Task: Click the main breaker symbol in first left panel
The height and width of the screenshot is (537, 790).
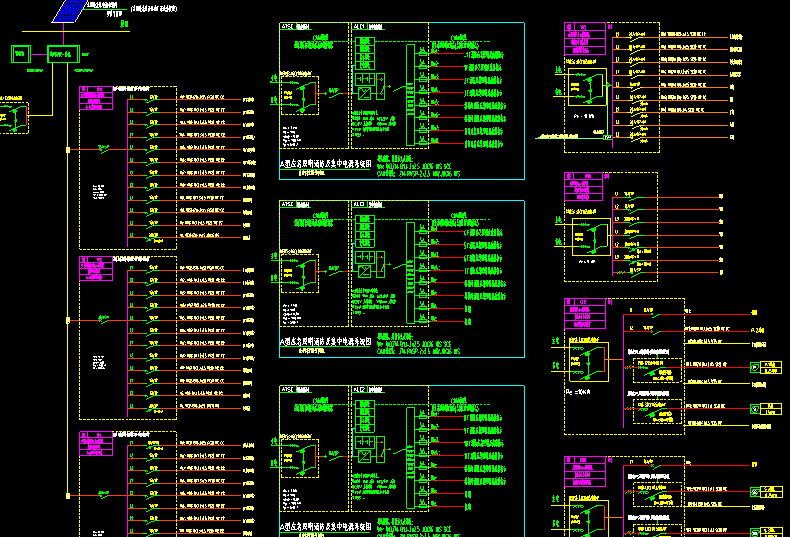Action: point(103,149)
